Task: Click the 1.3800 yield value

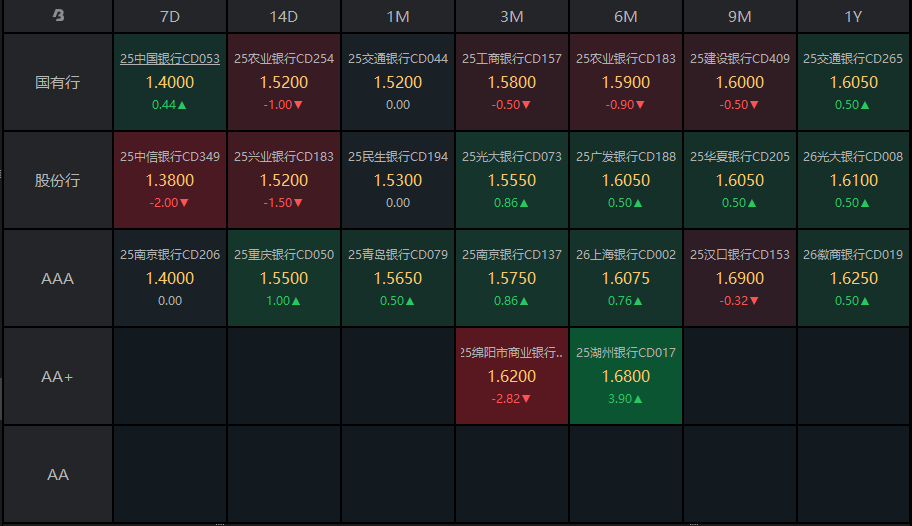Action: pyautogui.click(x=170, y=180)
